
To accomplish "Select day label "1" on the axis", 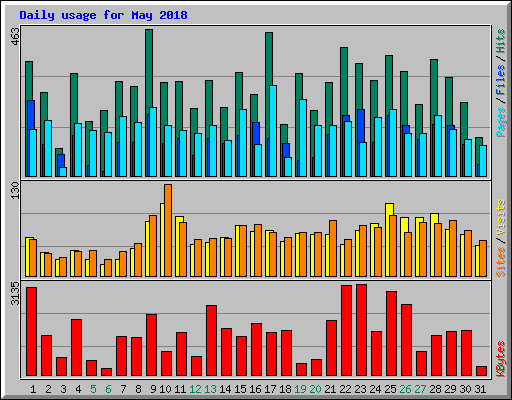I will coord(33,389).
